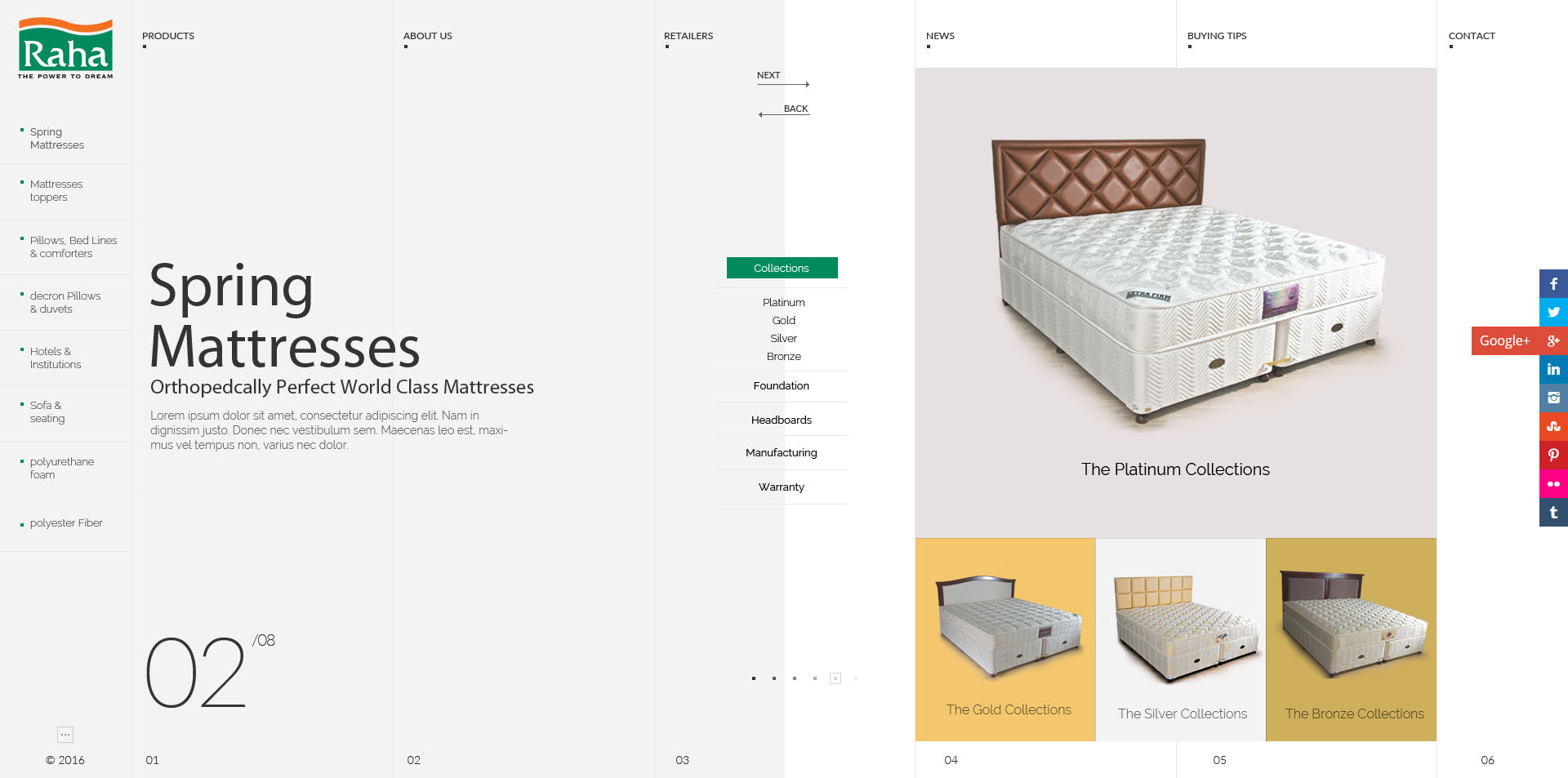This screenshot has height=778, width=1568.
Task: Open the Pinterest social icon
Action: point(1553,455)
